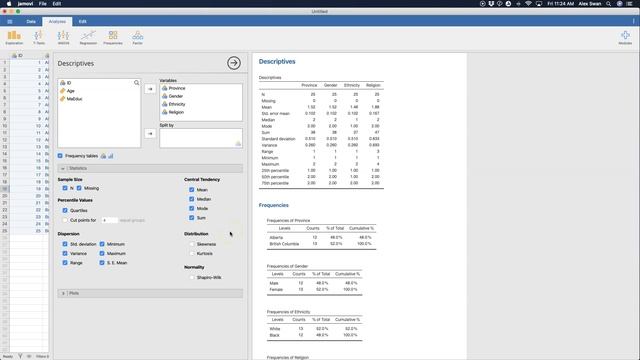Toggle the S. E. Mean checkbox
Image resolution: width=640 pixels, height=360 pixels.
coord(102,263)
